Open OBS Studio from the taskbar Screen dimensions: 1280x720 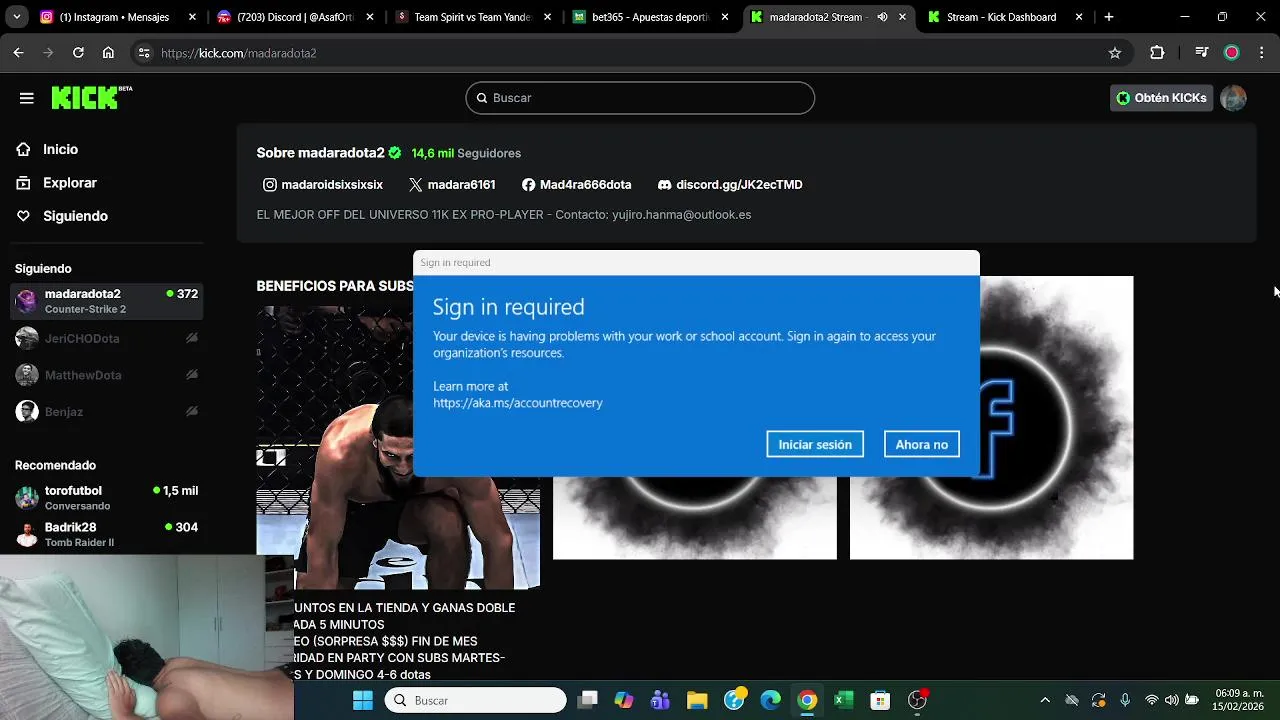pyautogui.click(x=917, y=700)
